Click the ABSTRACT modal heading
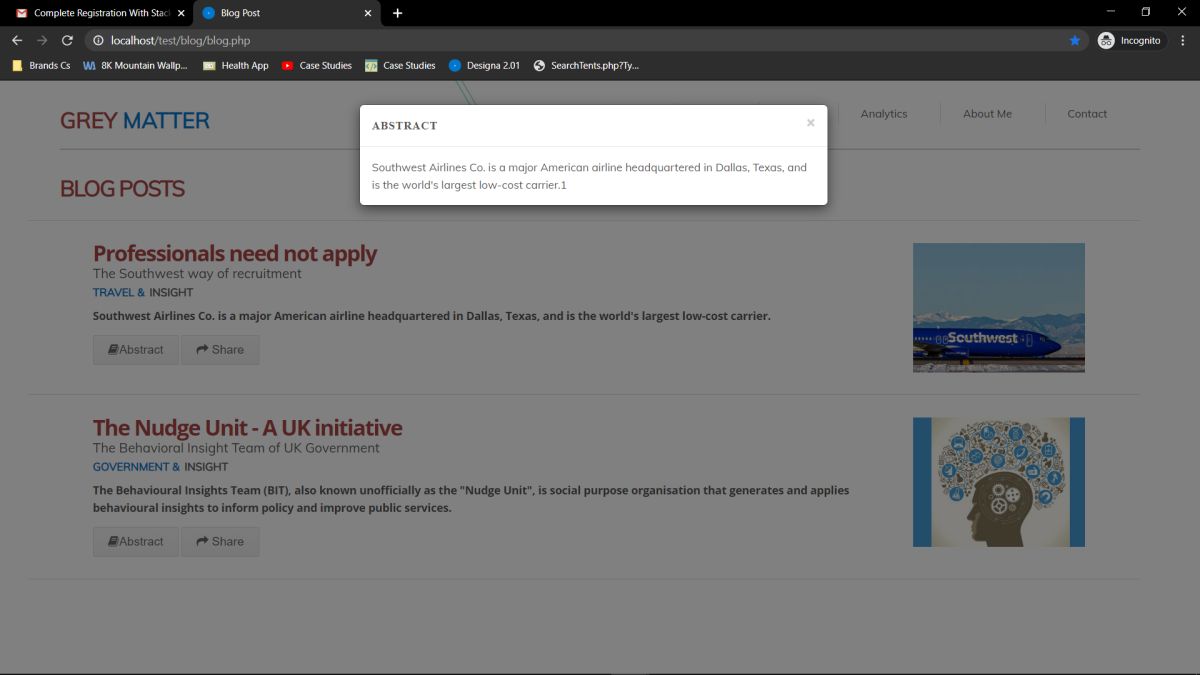 405,126
